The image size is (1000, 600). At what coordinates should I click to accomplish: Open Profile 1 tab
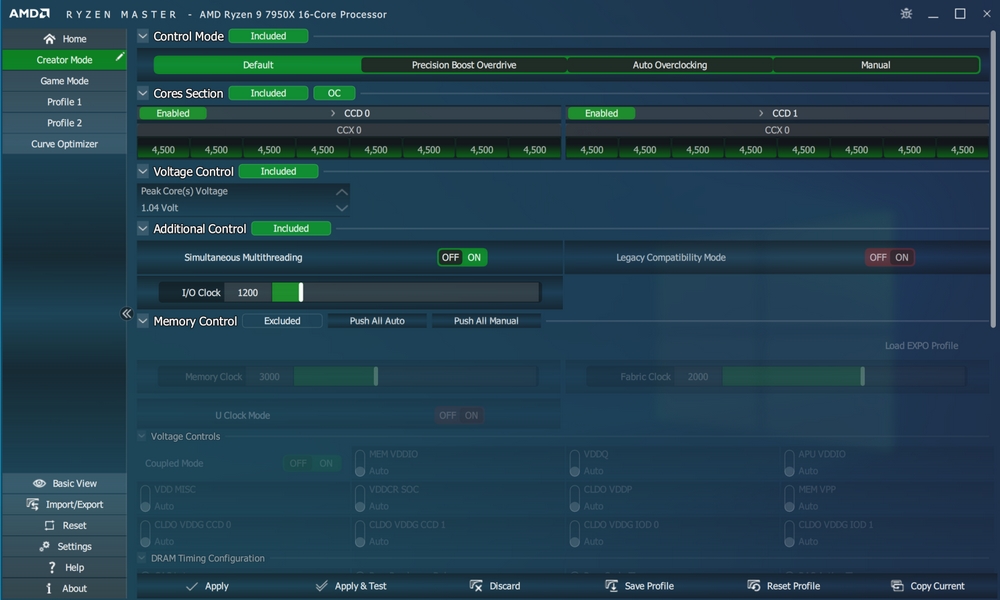(64, 102)
